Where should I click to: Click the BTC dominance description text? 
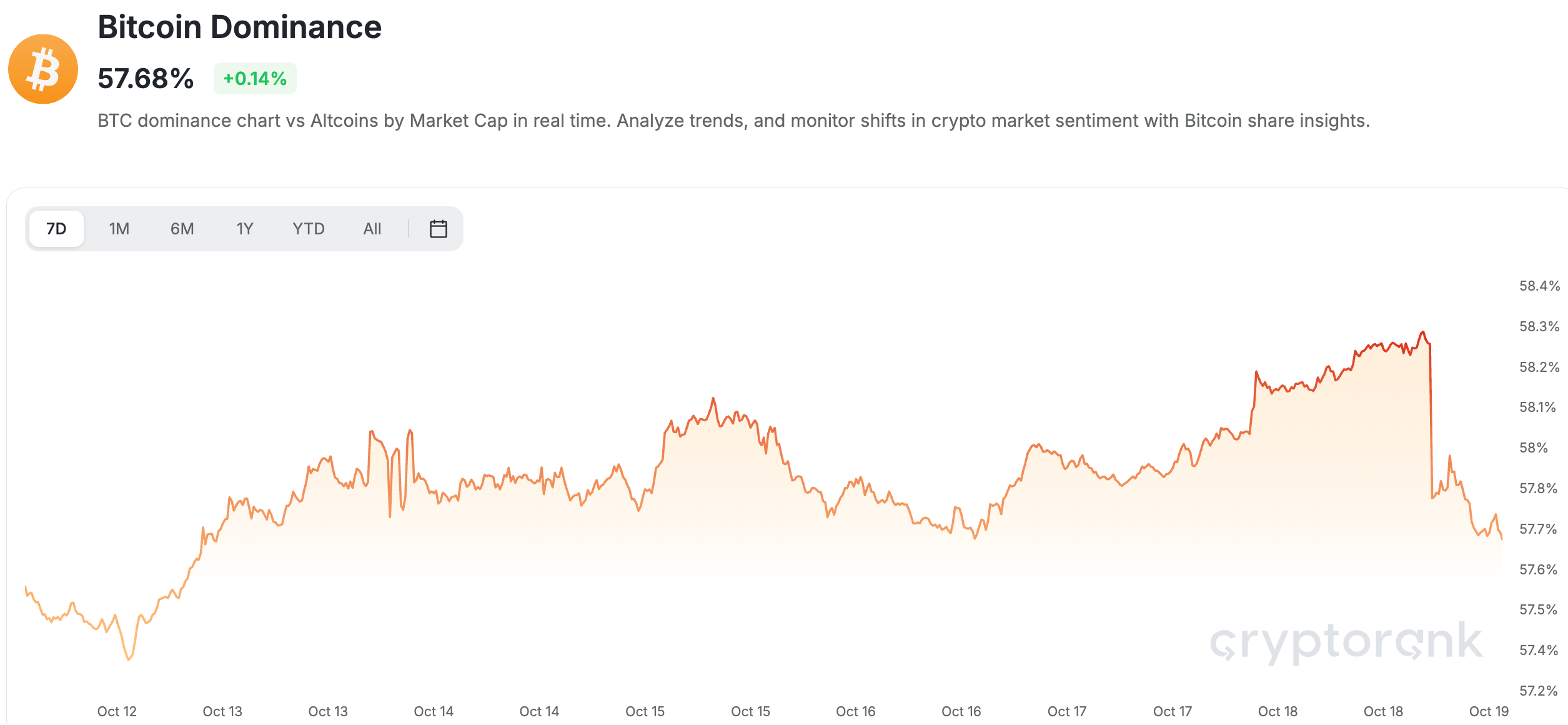pos(734,121)
